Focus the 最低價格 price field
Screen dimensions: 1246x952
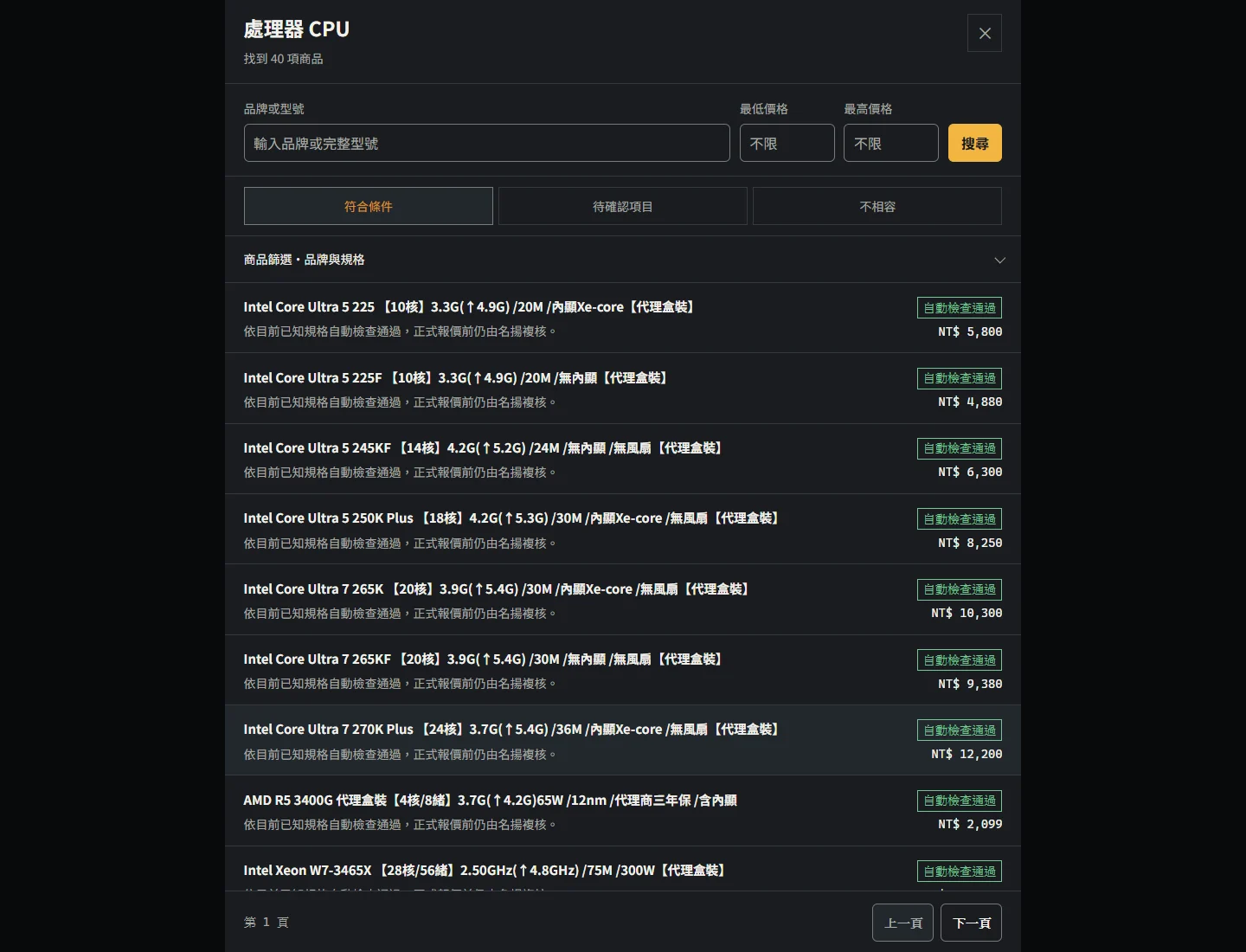point(787,143)
